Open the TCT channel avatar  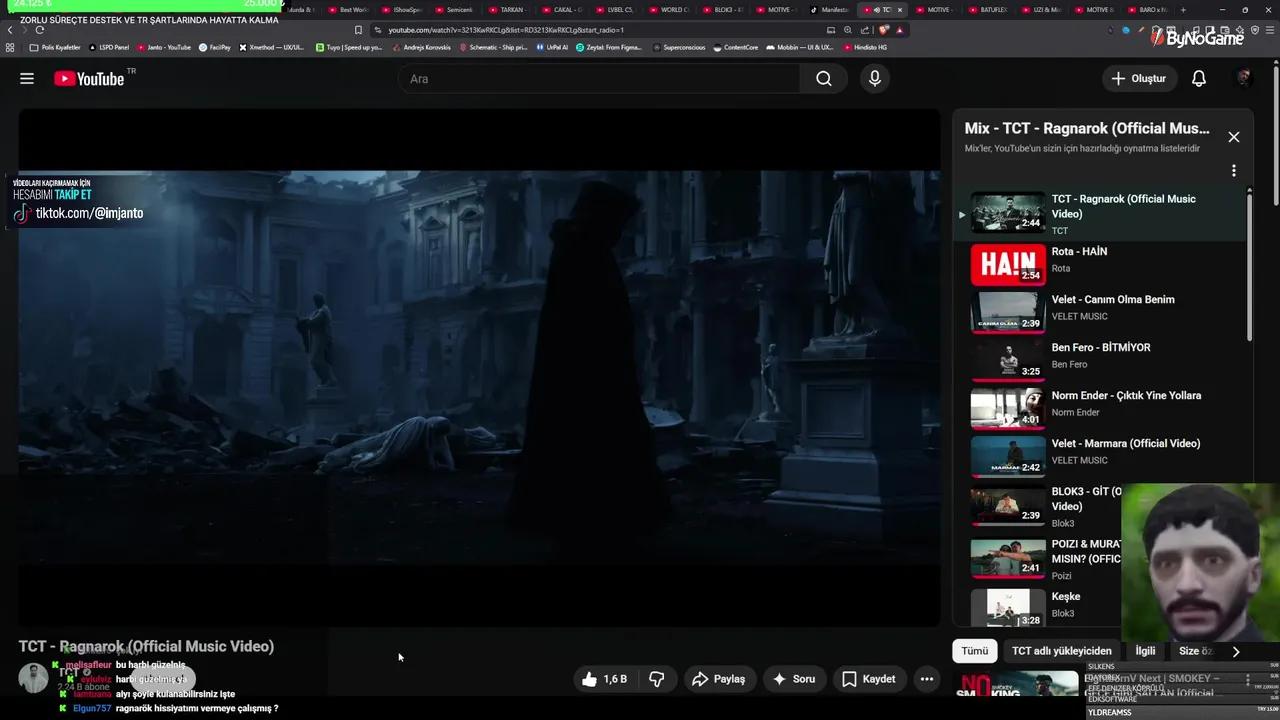pos(33,677)
